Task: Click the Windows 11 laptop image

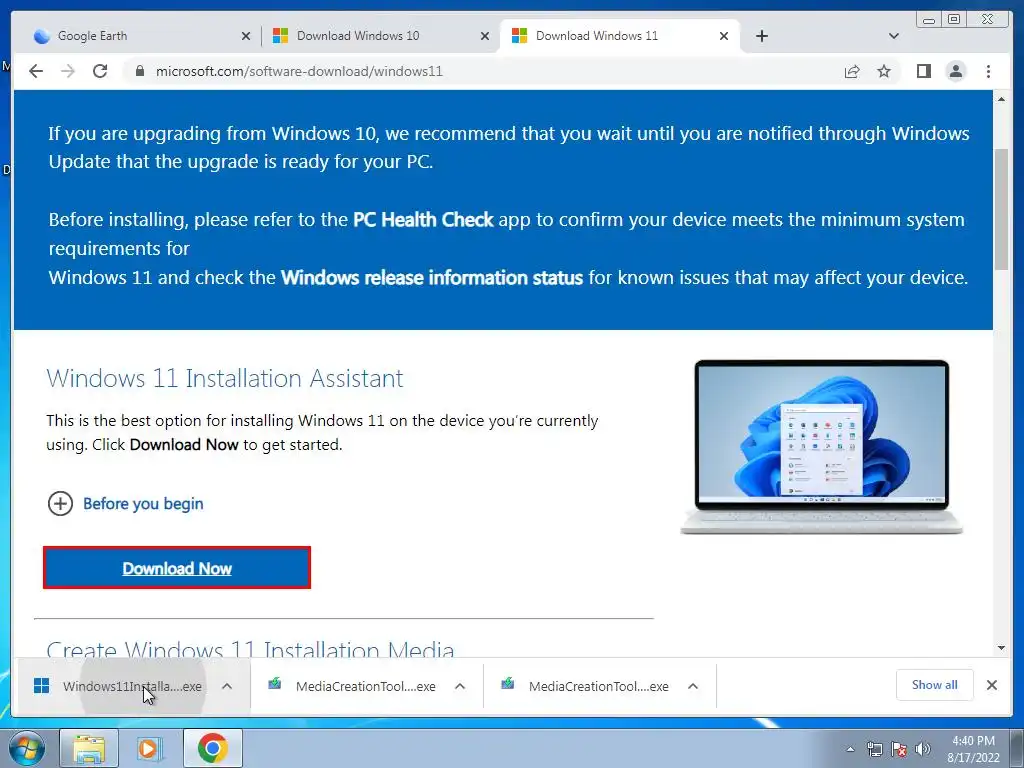Action: click(x=822, y=447)
